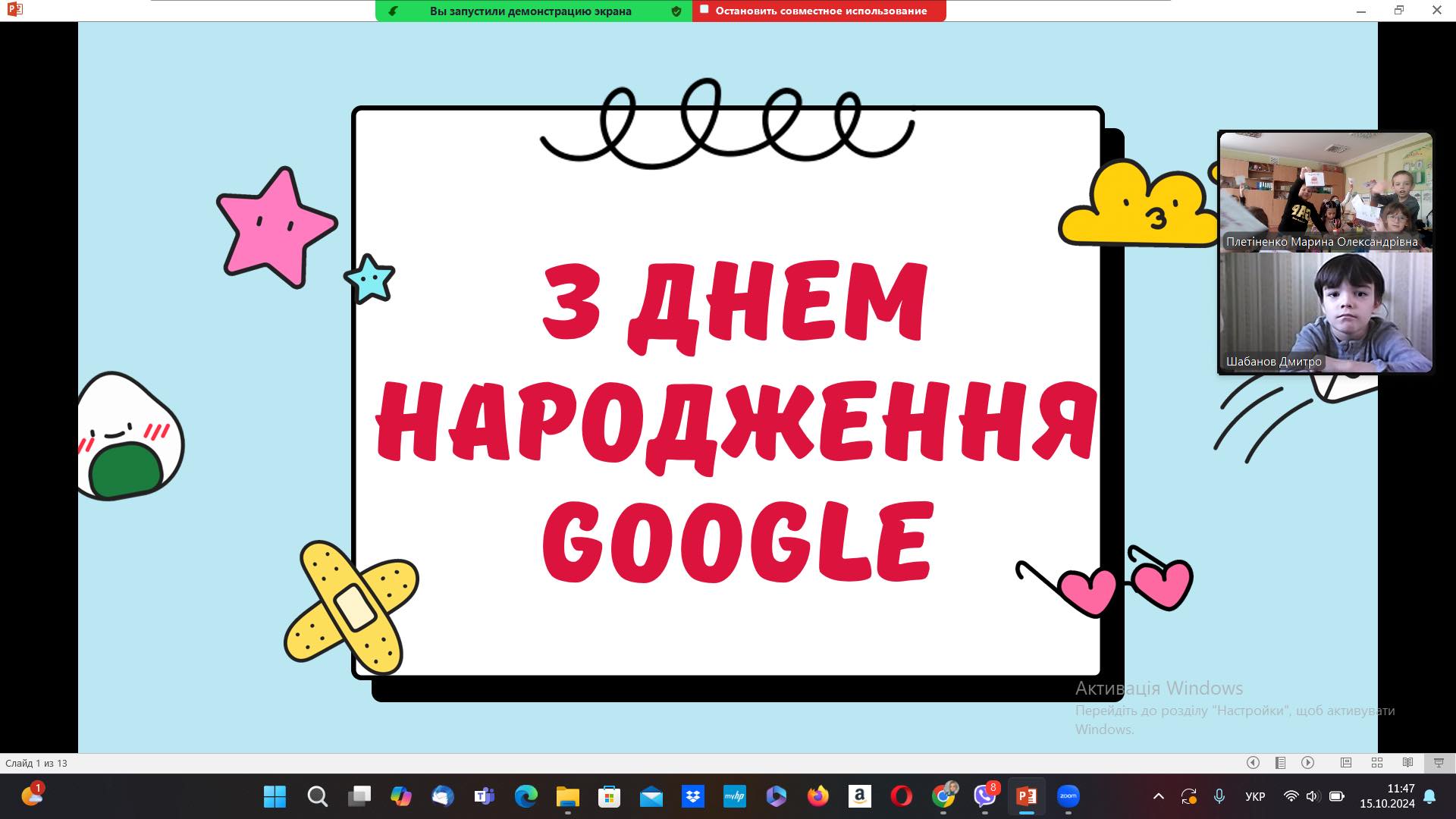Select Плетіненко Марина Олександрівна's video thumbnail
Image resolution: width=1456 pixels, height=819 pixels.
[x=1326, y=192]
